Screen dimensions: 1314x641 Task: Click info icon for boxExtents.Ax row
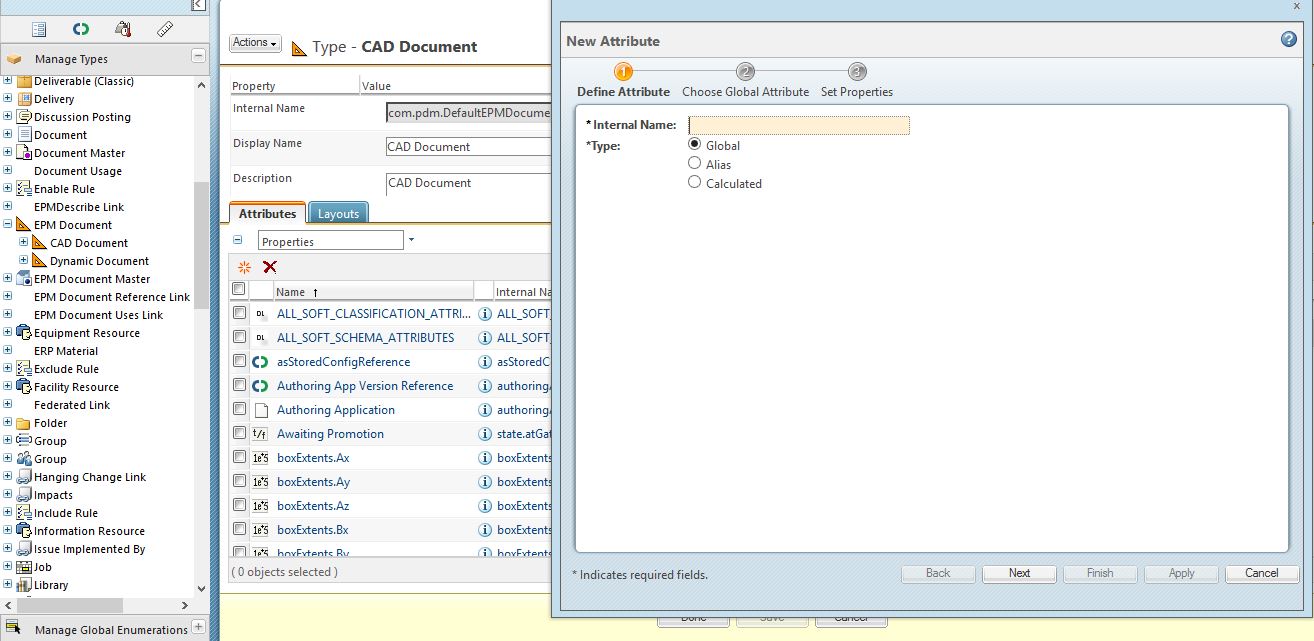click(x=485, y=458)
